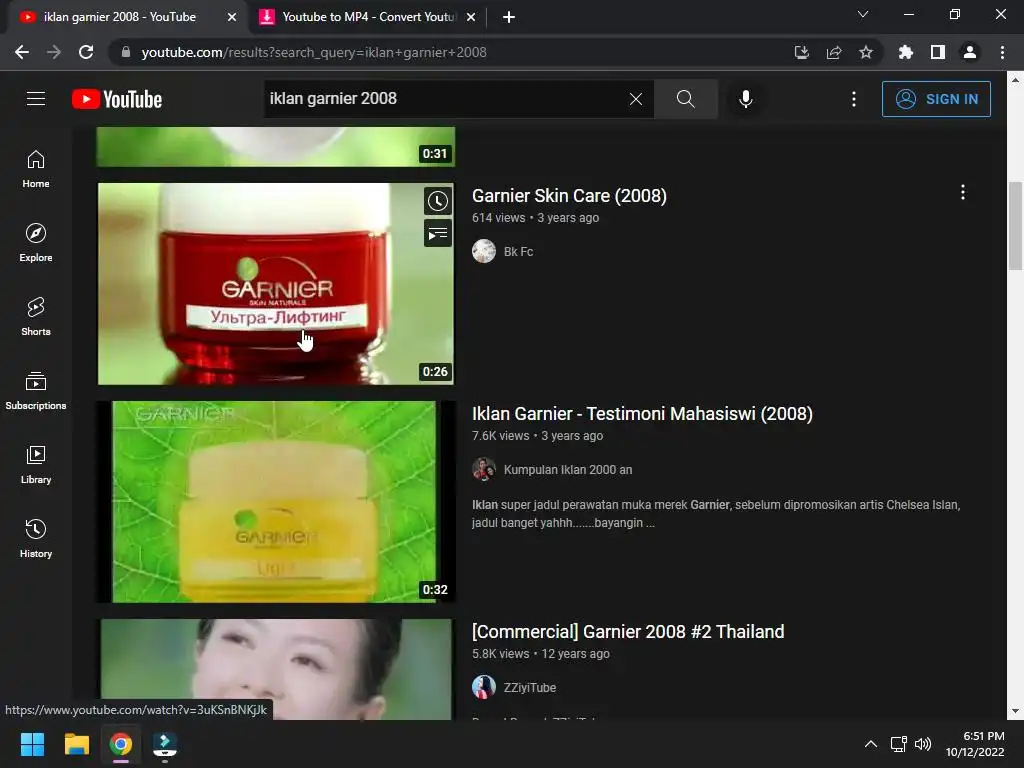1024x768 pixels.
Task: Click the install app icon in address bar
Action: pyautogui.click(x=801, y=52)
